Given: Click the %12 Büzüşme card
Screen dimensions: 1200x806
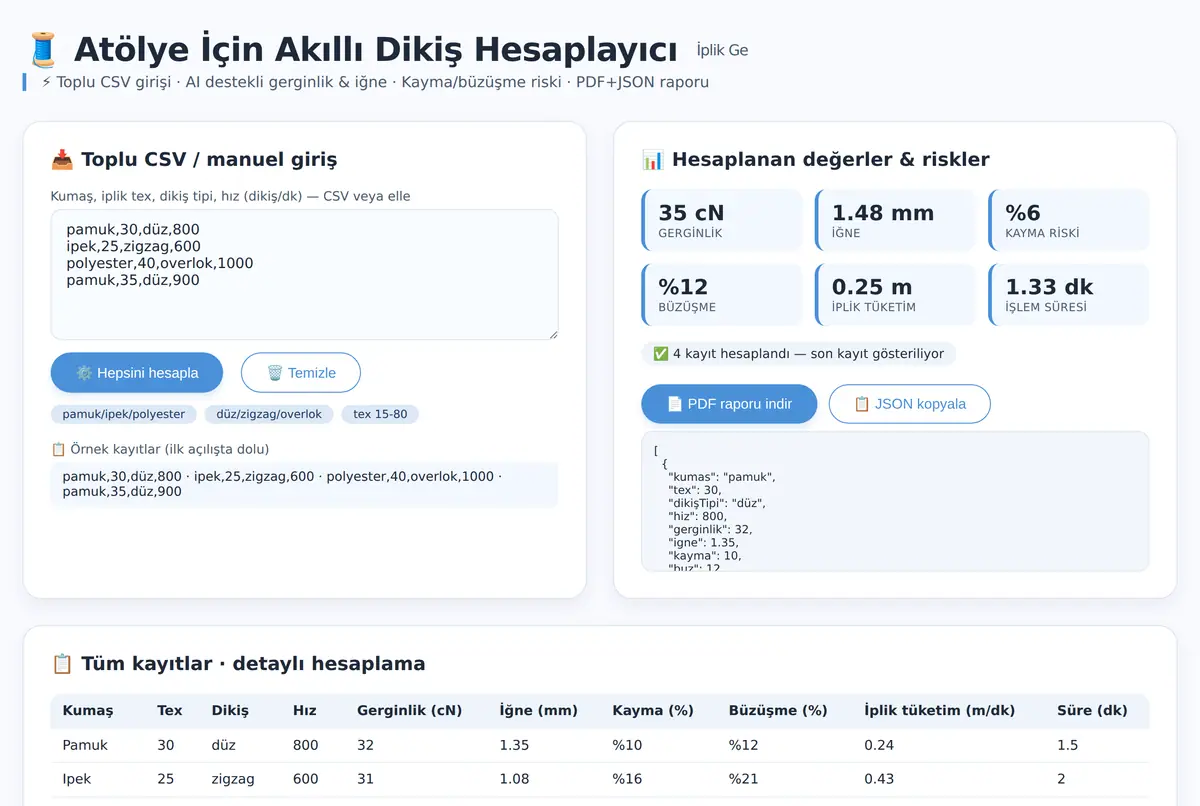Looking at the screenshot, I should [x=722, y=295].
